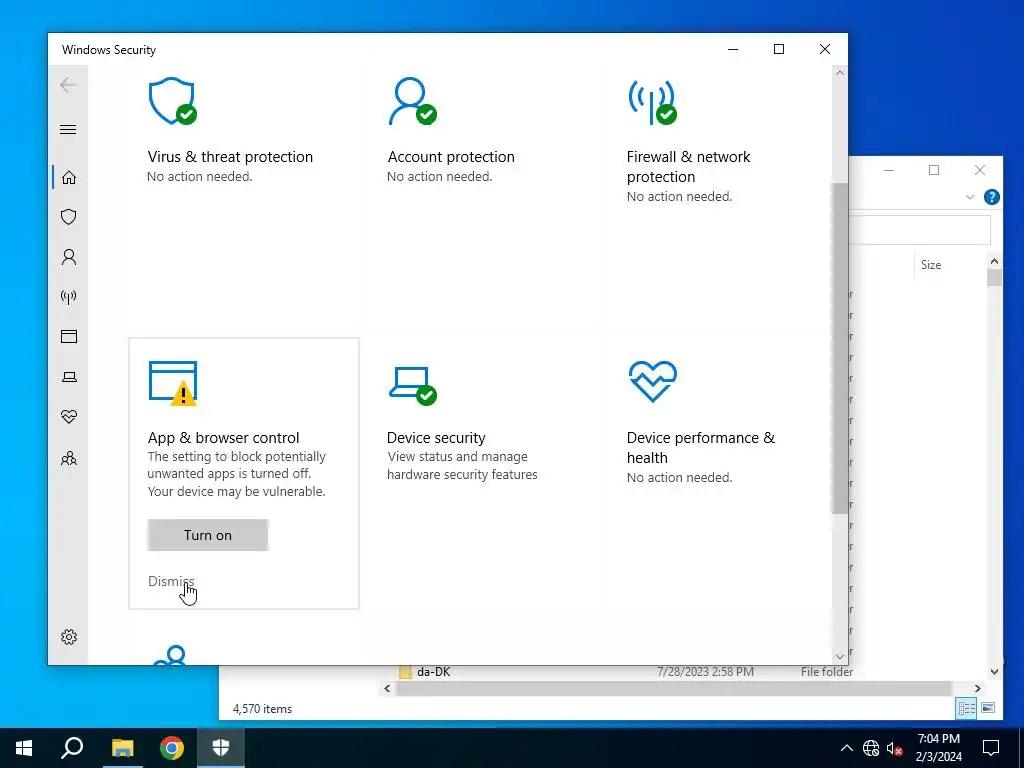The width and height of the screenshot is (1024, 768).
Task: Open the Settings gear in the sidebar
Action: click(x=69, y=637)
